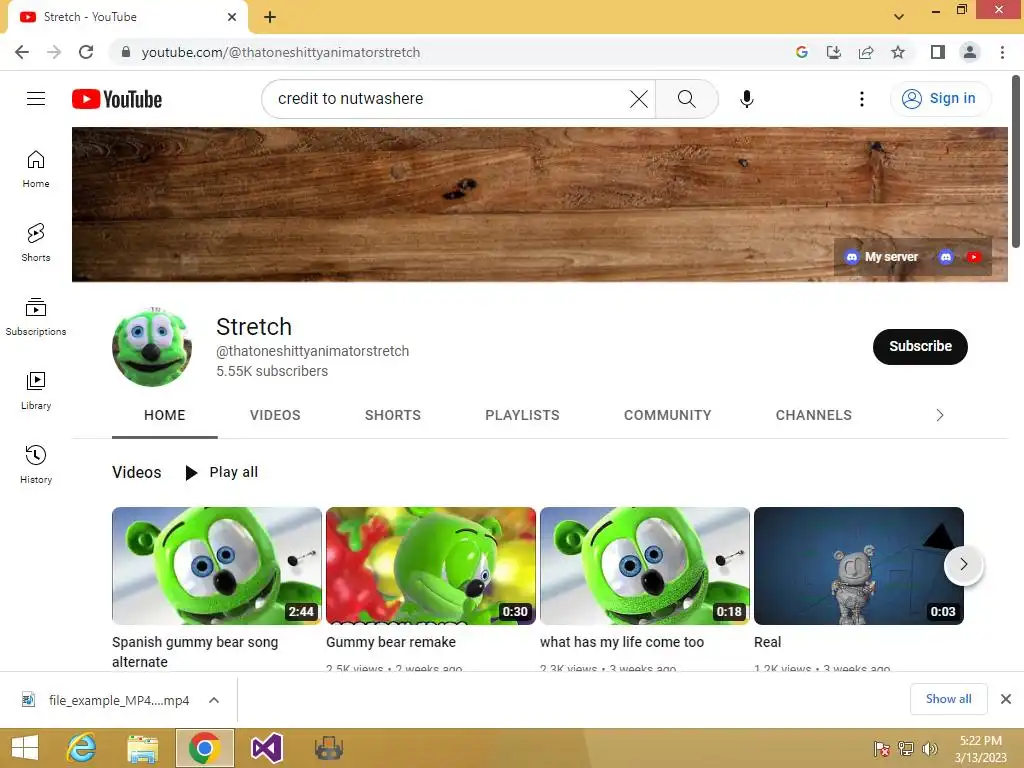Launch Internet Explorer from taskbar
This screenshot has width=1024, height=768.
(x=82, y=748)
